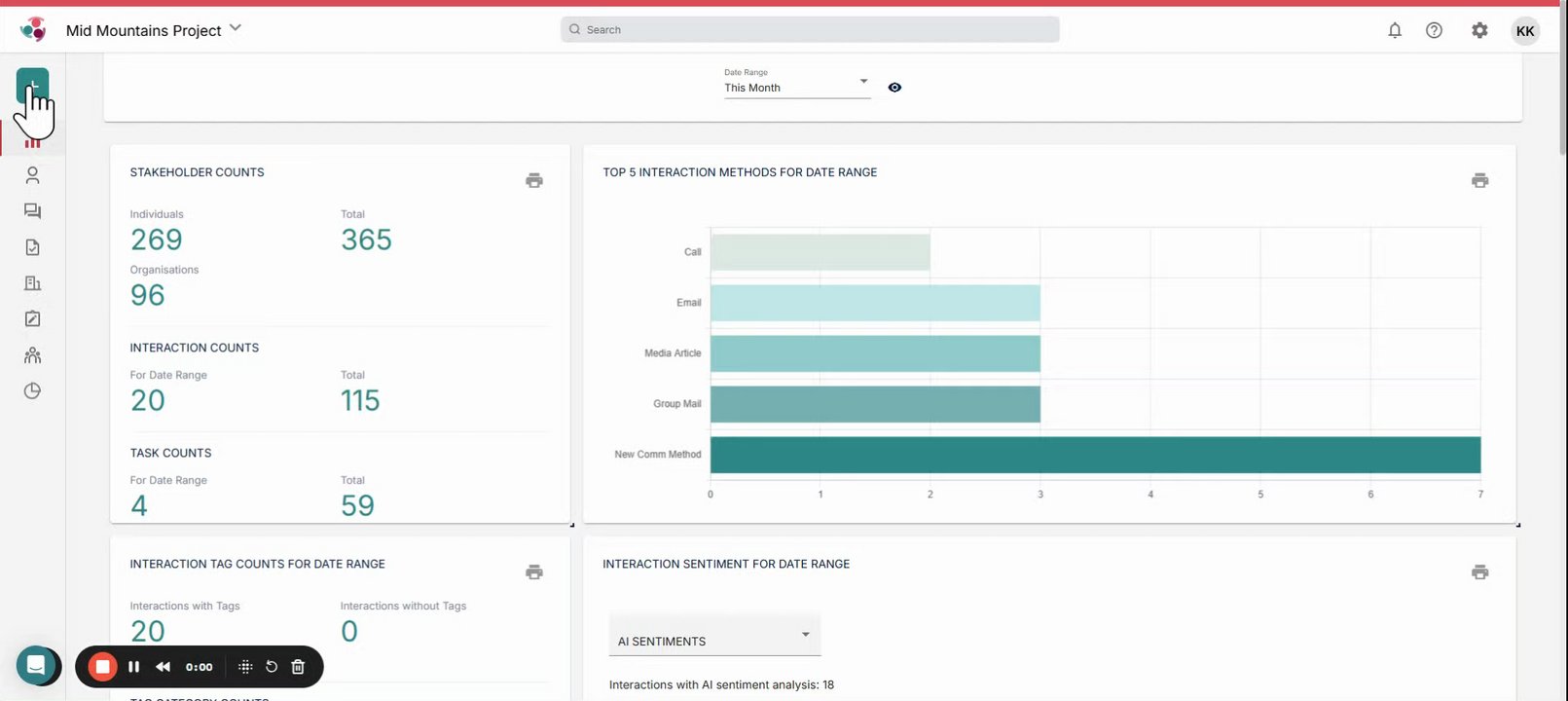This screenshot has height=701, width=1568.
Task: Print the Stakeholder Counts card
Action: click(x=534, y=180)
